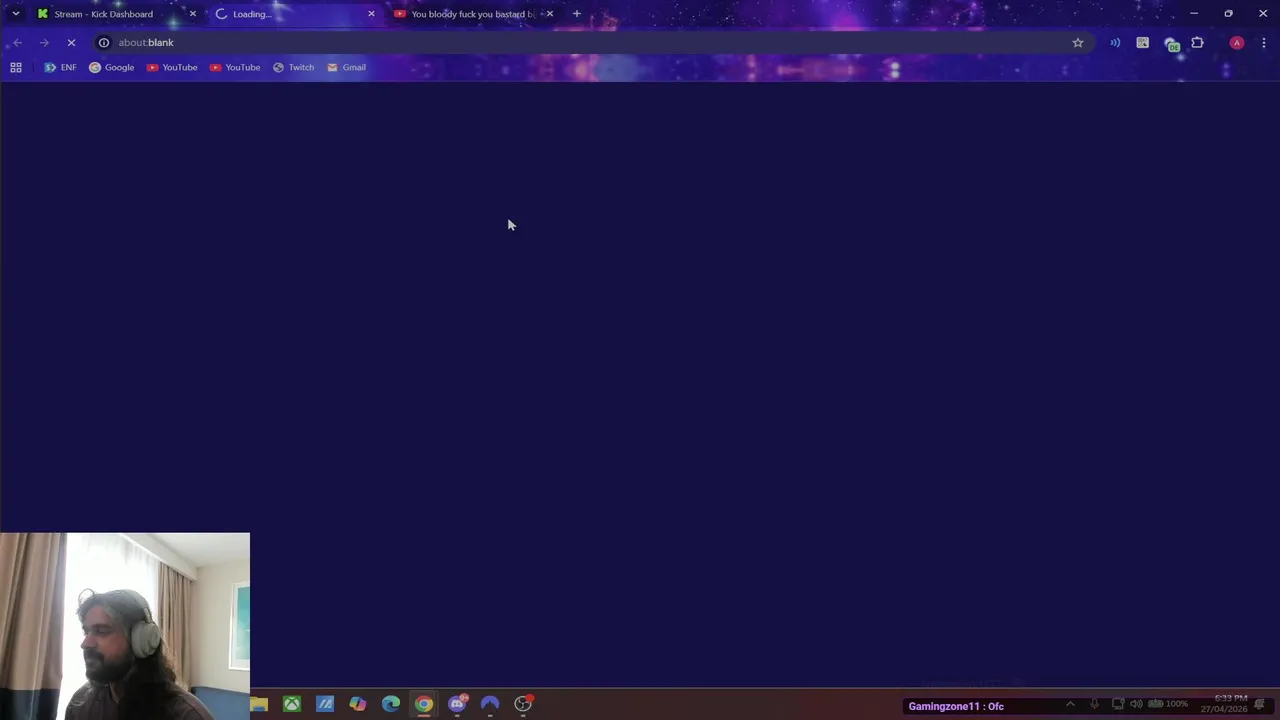The width and height of the screenshot is (1280, 720).
Task: Open the blue slashes app in the taskbar
Action: 325,704
